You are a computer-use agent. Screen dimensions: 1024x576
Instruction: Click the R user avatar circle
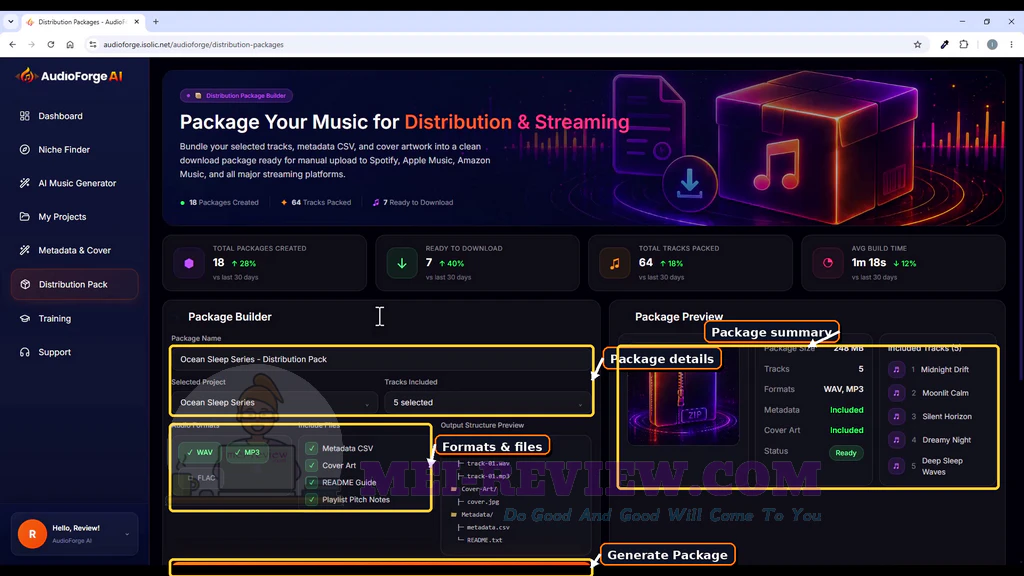(32, 534)
